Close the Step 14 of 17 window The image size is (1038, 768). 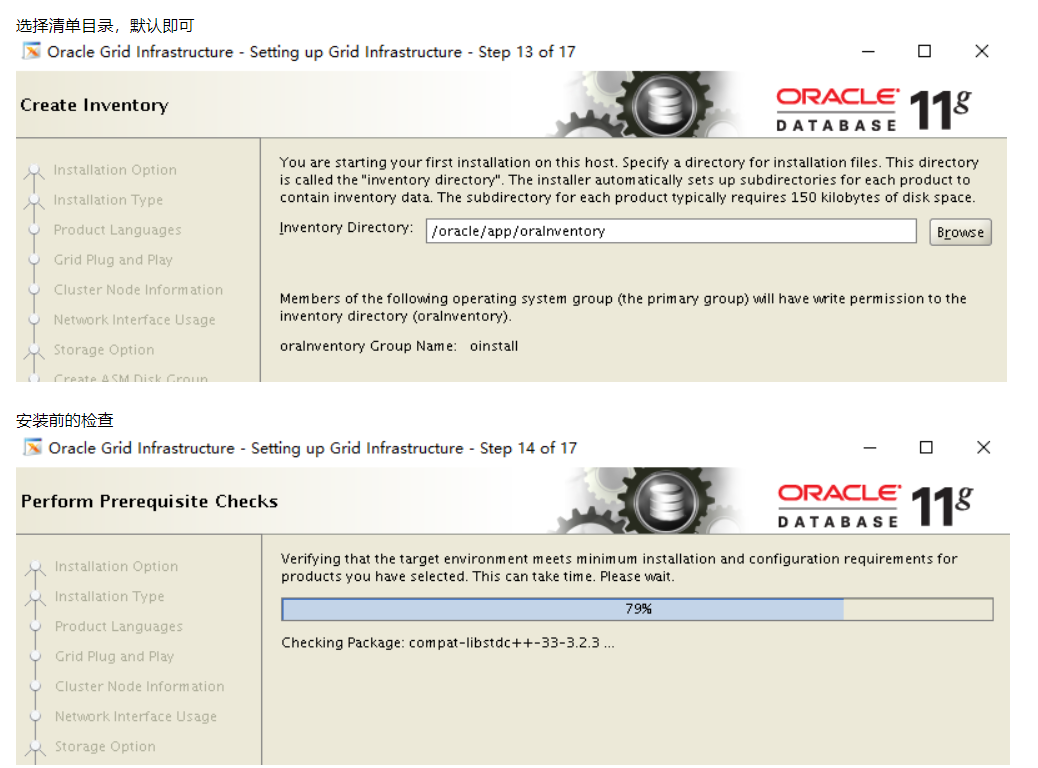point(984,448)
